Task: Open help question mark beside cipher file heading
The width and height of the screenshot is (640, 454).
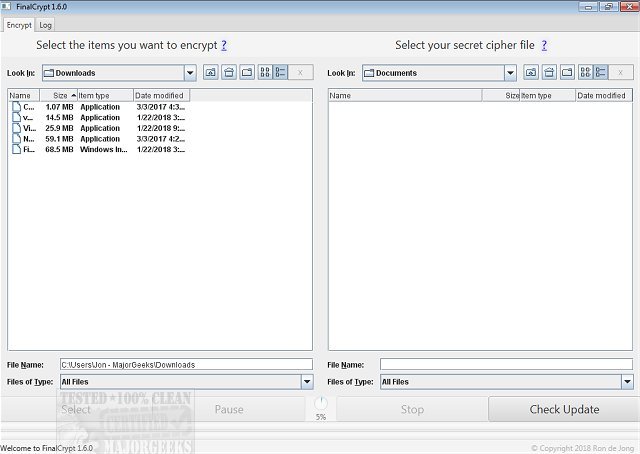Action: [x=544, y=45]
